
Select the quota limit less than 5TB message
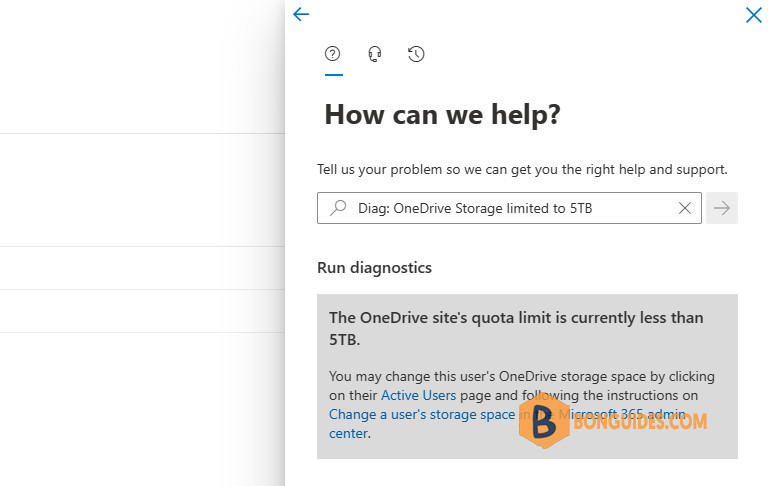[516, 328]
